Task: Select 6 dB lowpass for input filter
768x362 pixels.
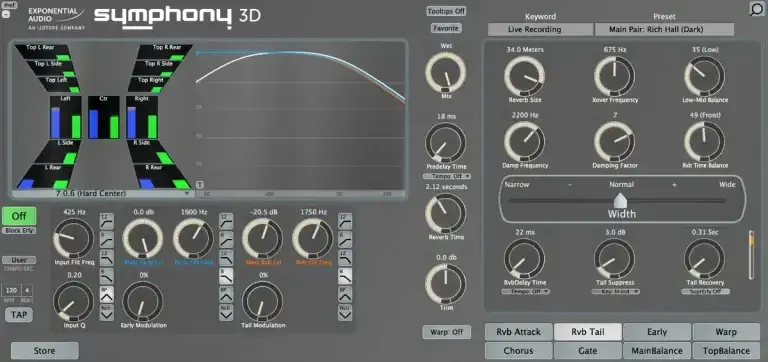Action: click(107, 276)
